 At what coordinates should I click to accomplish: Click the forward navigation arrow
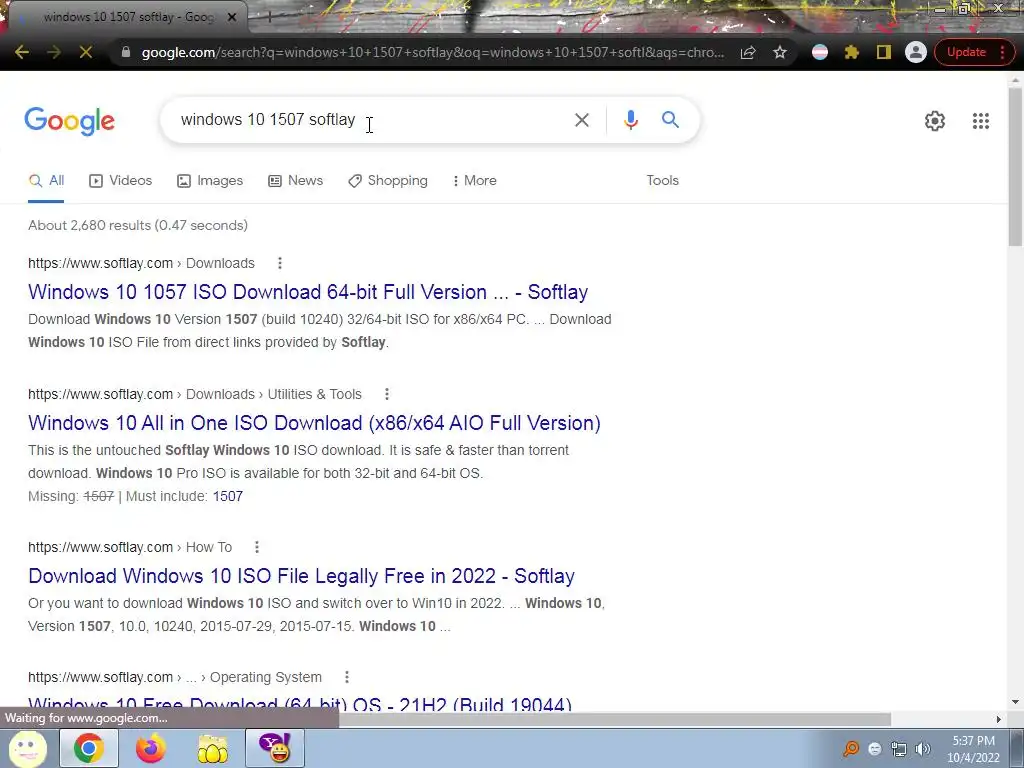(x=54, y=52)
